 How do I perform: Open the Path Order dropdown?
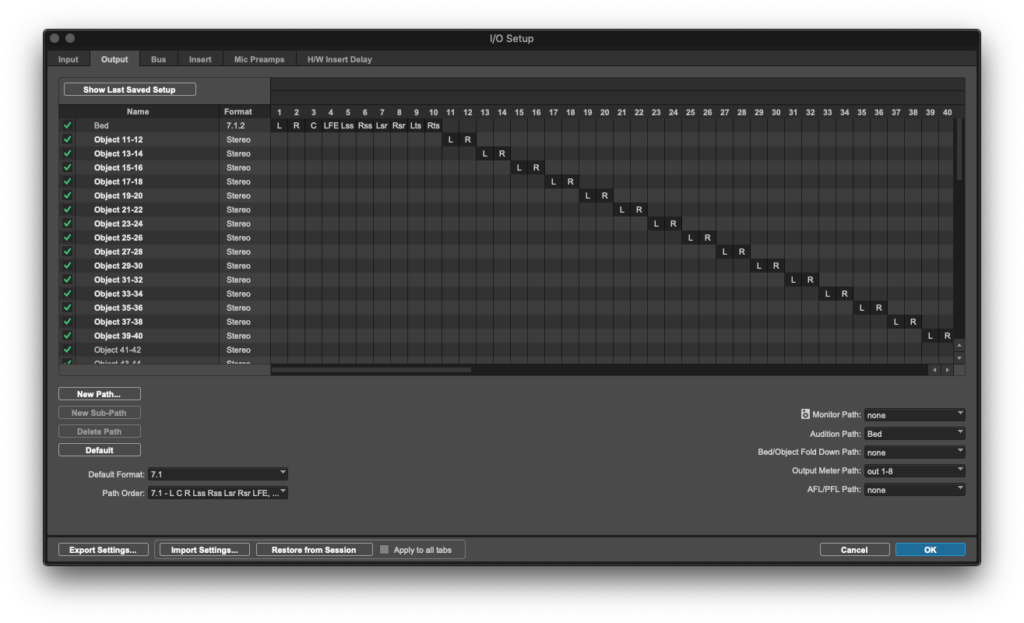pyautogui.click(x=218, y=492)
